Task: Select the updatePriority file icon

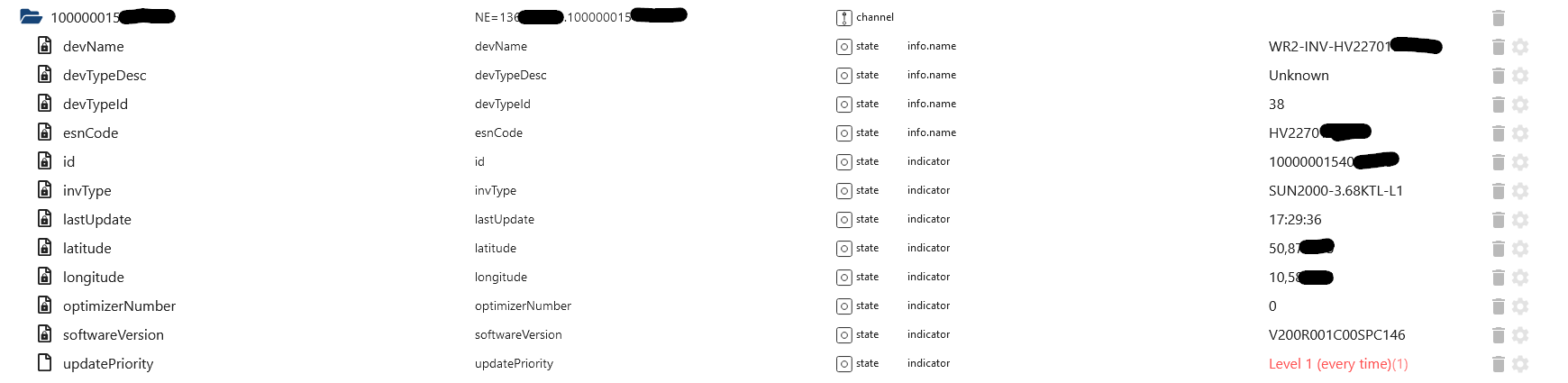Action: 44,363
